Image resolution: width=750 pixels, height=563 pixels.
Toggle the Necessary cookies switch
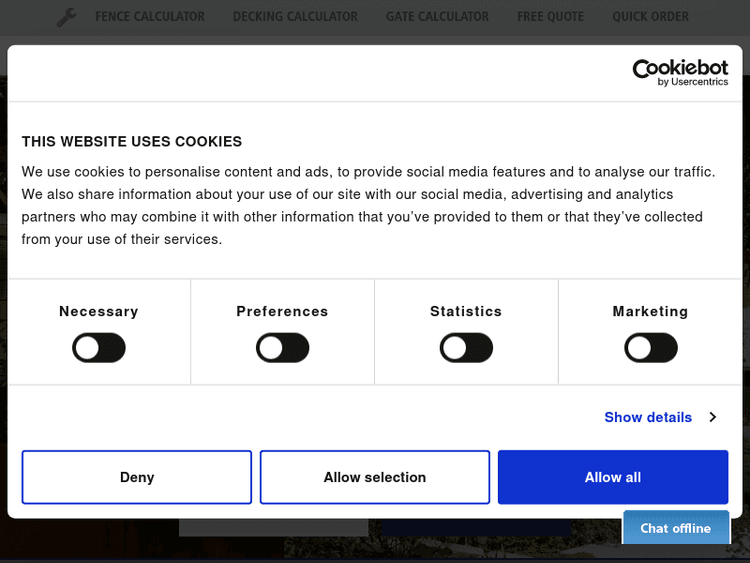(x=99, y=348)
